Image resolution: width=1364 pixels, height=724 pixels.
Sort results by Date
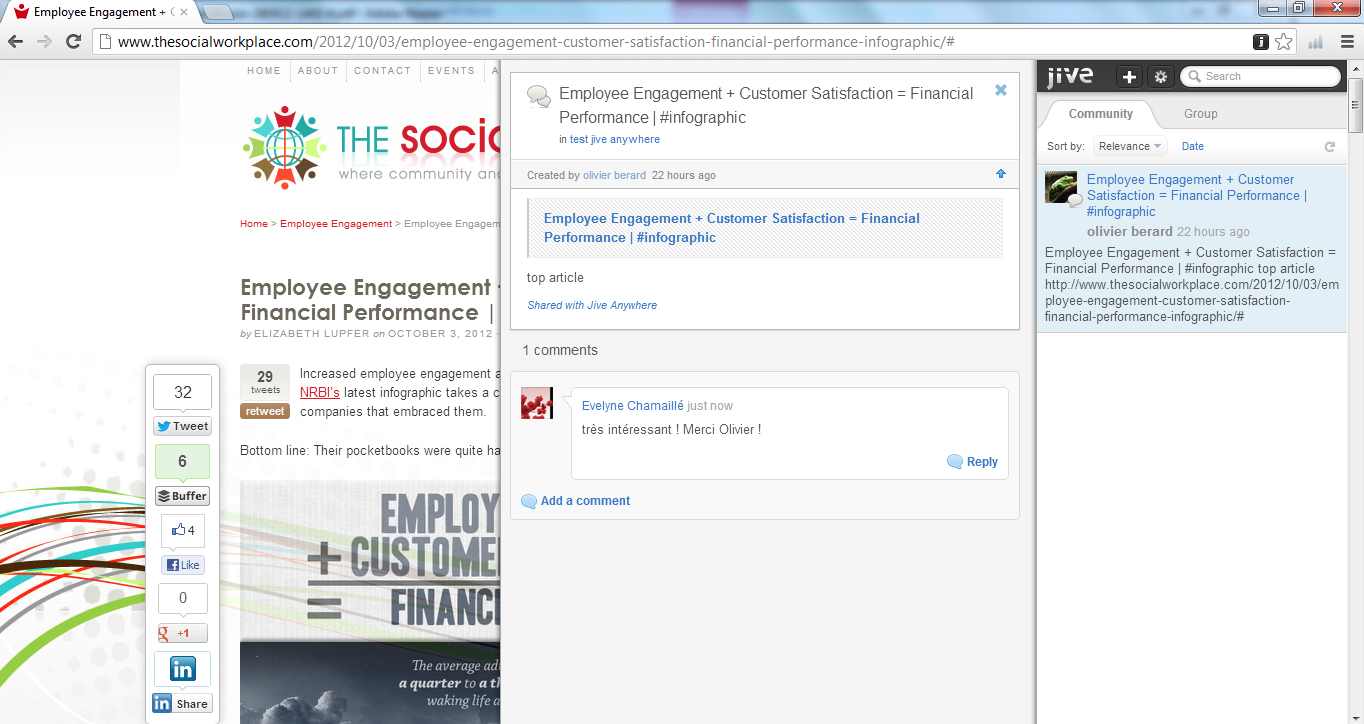pos(1192,146)
